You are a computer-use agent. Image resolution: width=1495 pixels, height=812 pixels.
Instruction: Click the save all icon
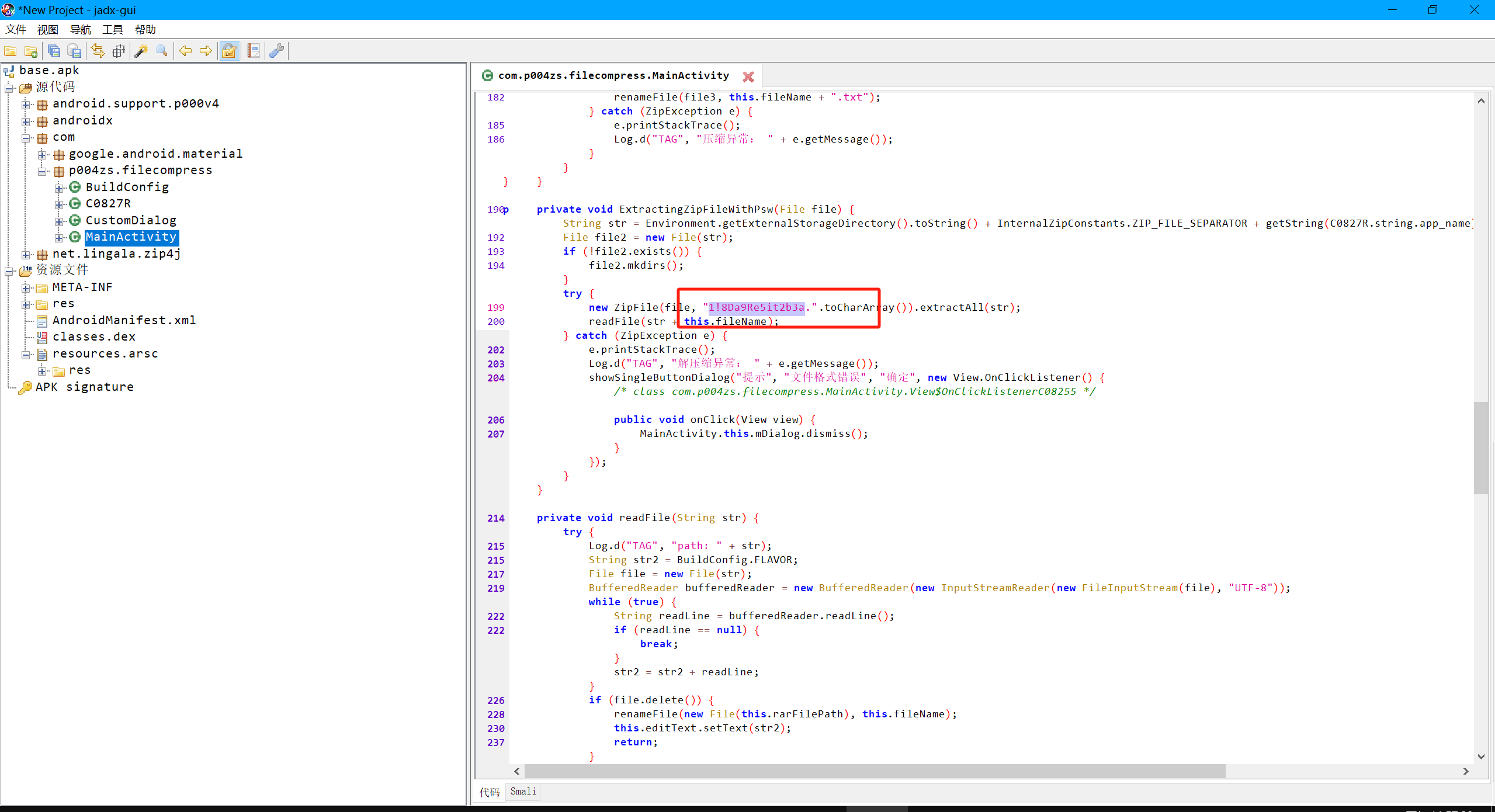pyautogui.click(x=54, y=51)
